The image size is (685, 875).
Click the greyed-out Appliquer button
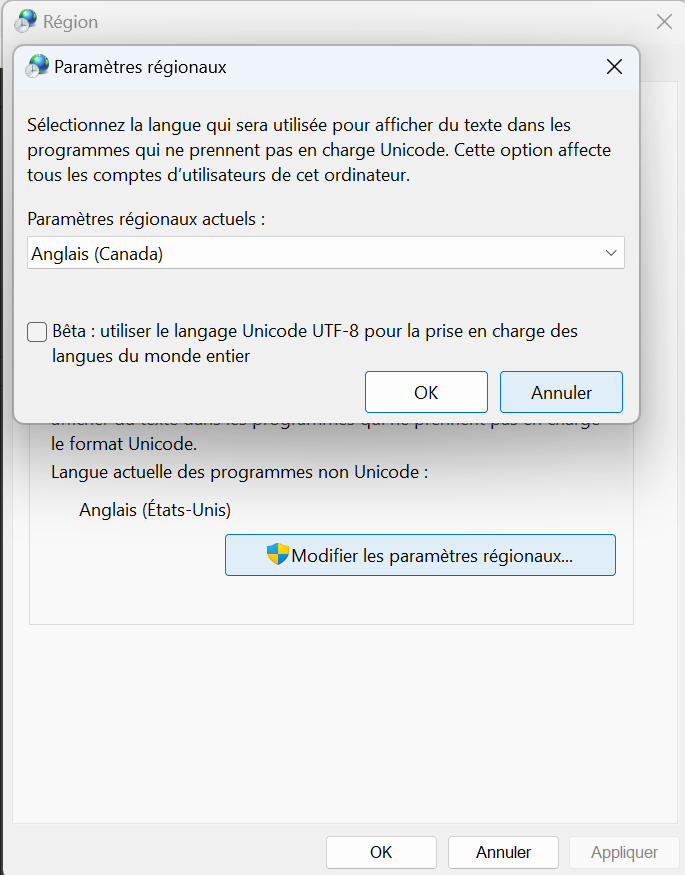tap(624, 852)
